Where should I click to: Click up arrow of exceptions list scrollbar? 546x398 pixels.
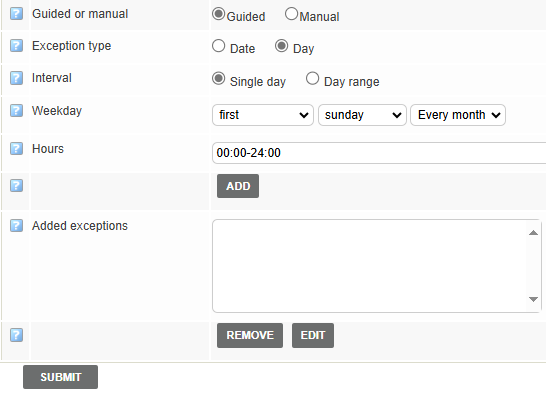[533, 233]
